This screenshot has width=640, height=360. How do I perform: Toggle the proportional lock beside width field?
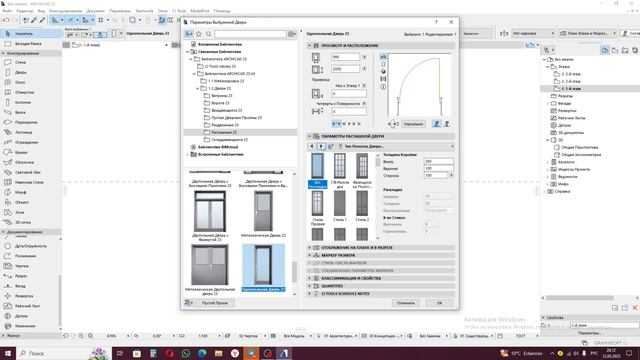click(x=364, y=57)
